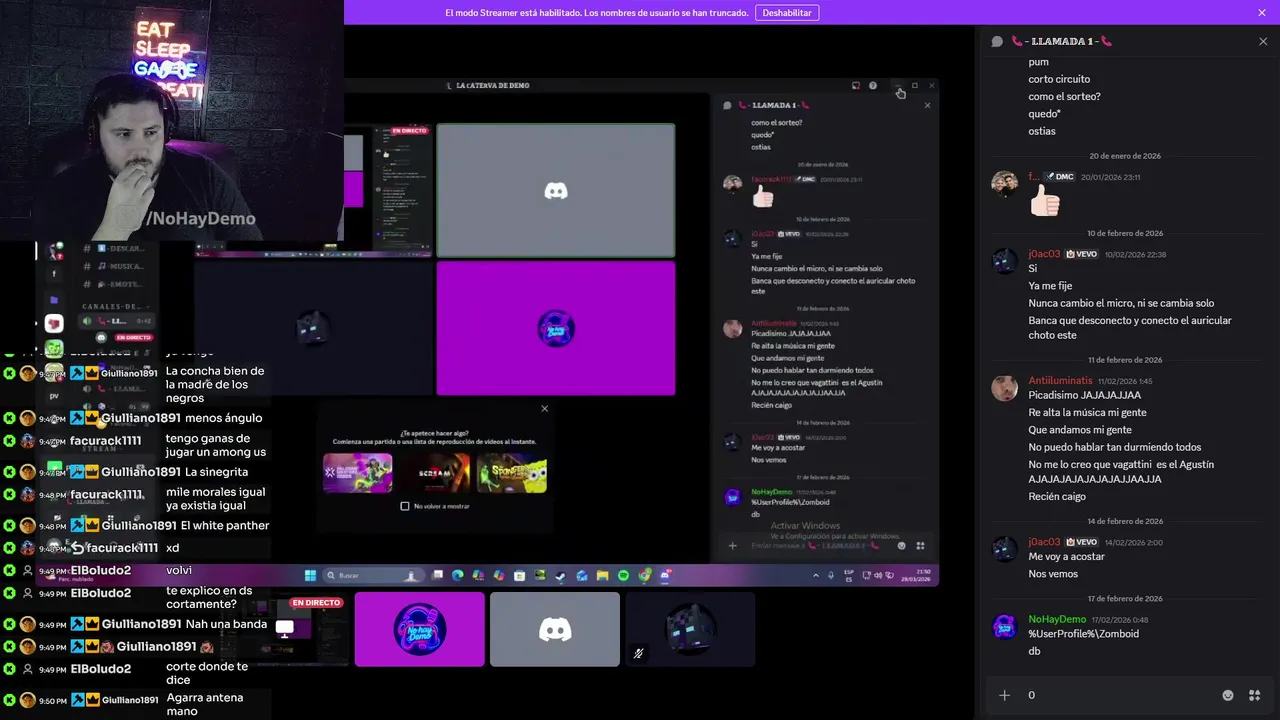Click the message 'Banca que desconecto y conecto el auricular'
Image resolution: width=1280 pixels, height=720 pixels.
[1130, 328]
